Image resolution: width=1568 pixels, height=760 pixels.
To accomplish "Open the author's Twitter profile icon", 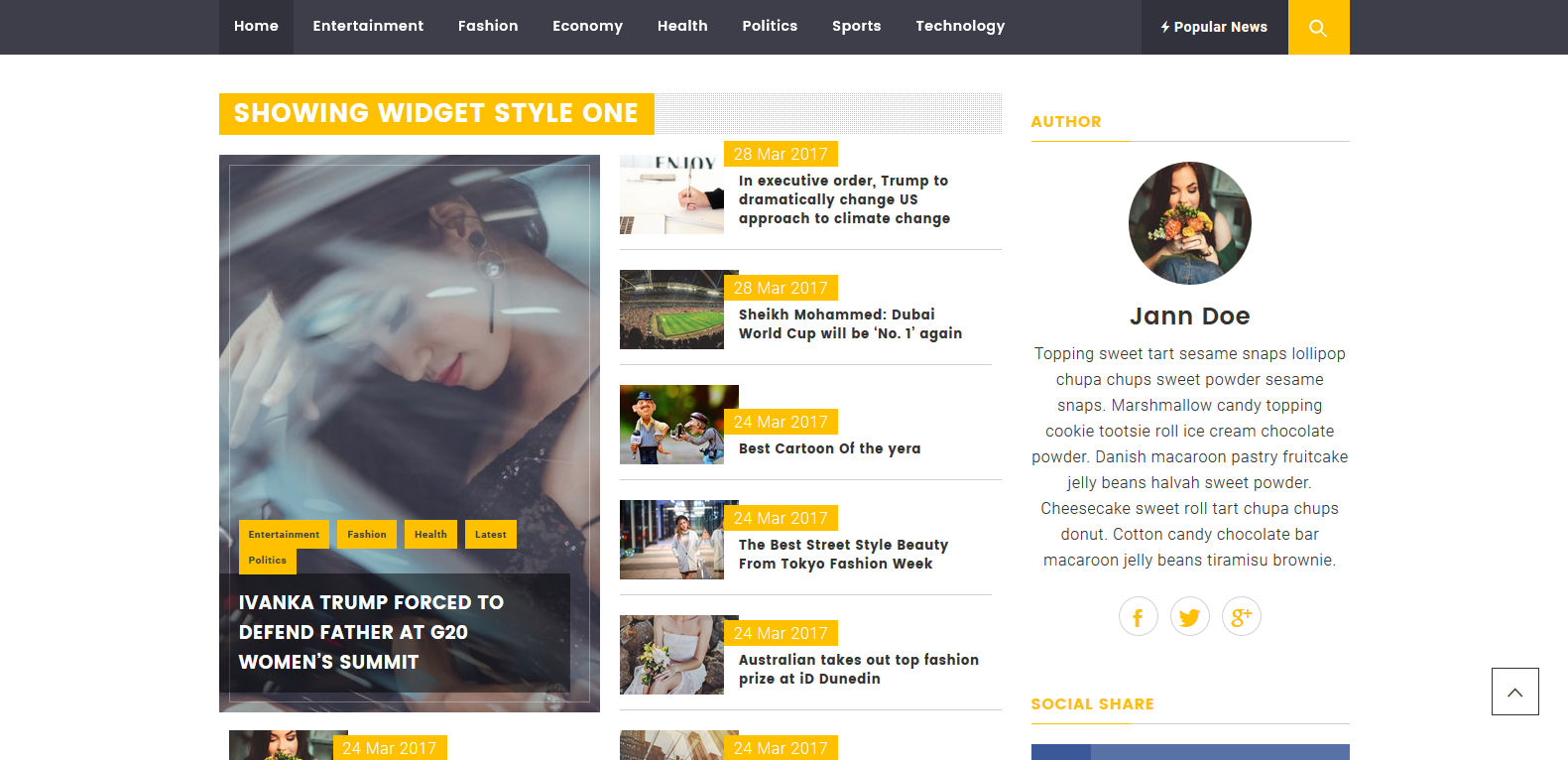I will (1189, 617).
